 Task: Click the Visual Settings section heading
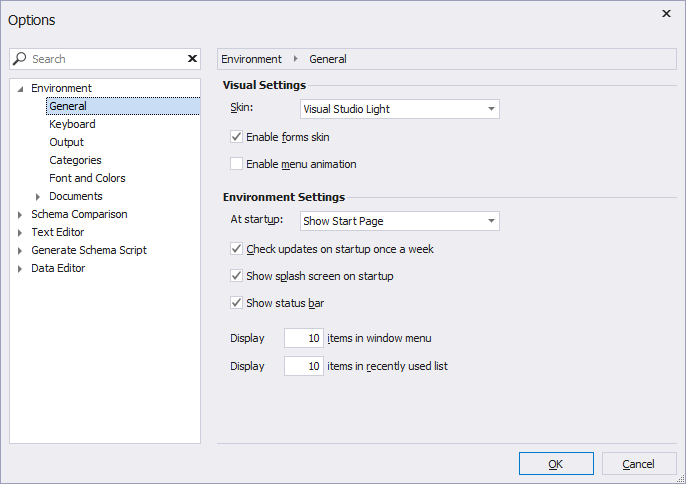(x=264, y=85)
